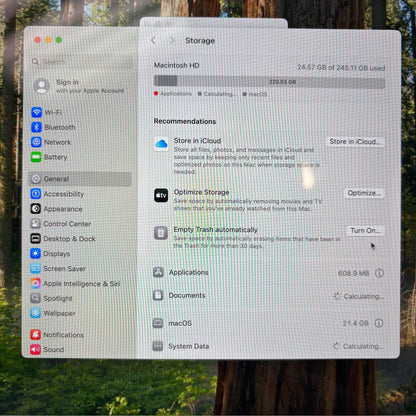This screenshot has height=416, width=416.
Task: Click the Macintosh HD storage bar
Action: [269, 82]
